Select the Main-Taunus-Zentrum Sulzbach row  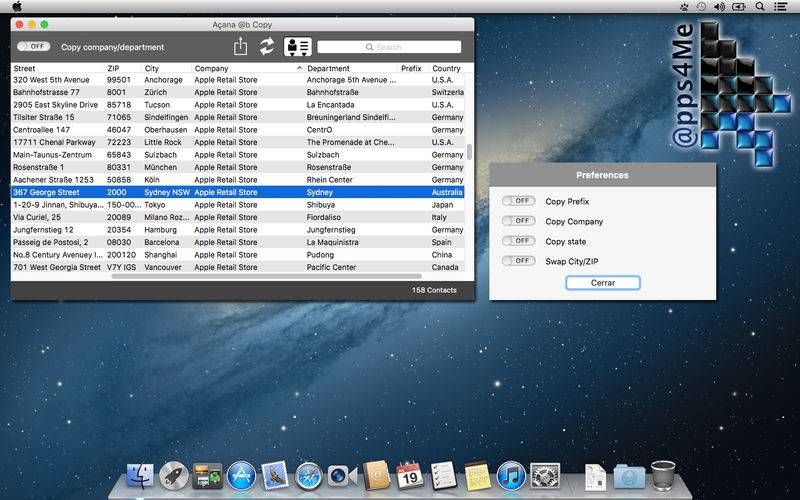coord(238,155)
